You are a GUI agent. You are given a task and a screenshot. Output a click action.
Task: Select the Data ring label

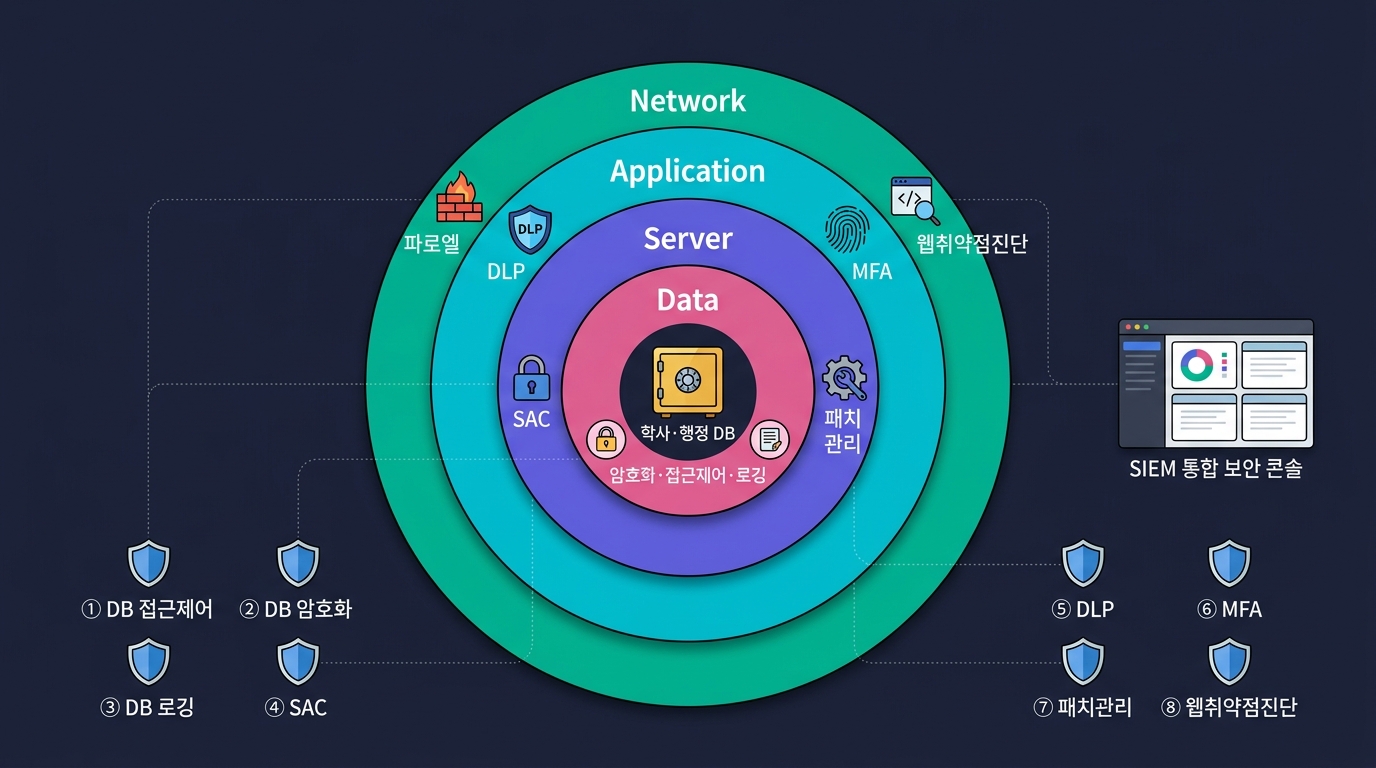coord(688,300)
